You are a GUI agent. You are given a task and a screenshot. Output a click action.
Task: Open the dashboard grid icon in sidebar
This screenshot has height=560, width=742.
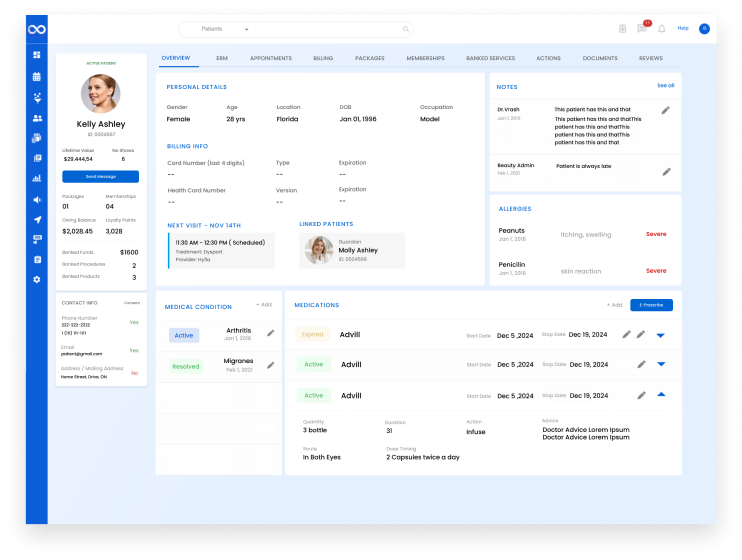coord(37,55)
